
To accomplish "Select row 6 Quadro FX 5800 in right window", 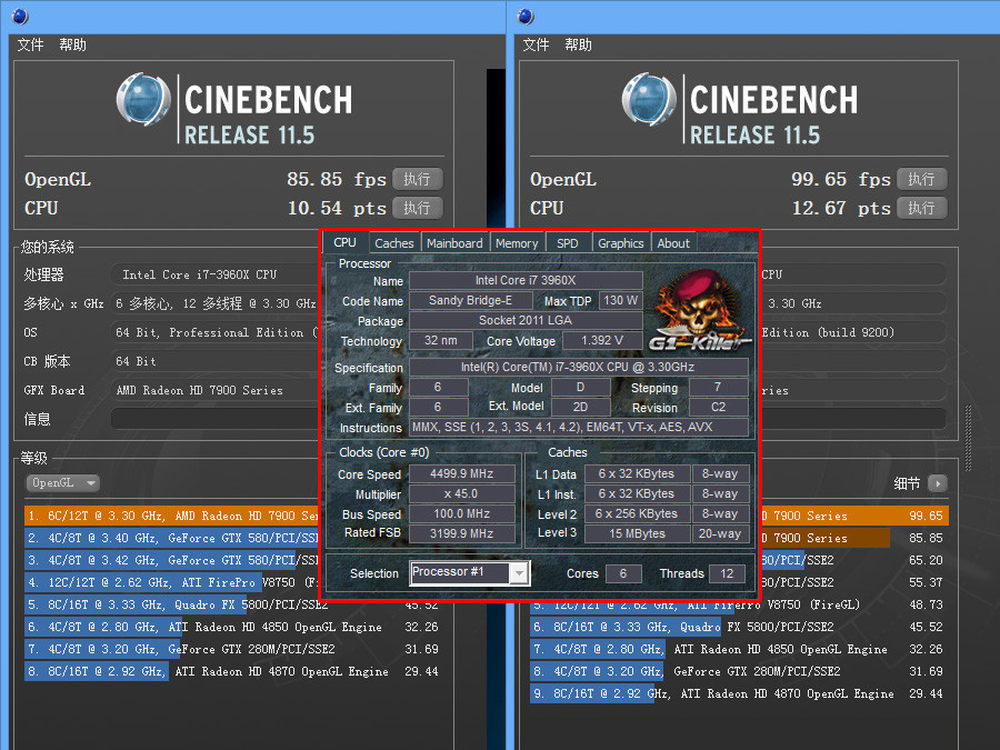I will point(739,627).
